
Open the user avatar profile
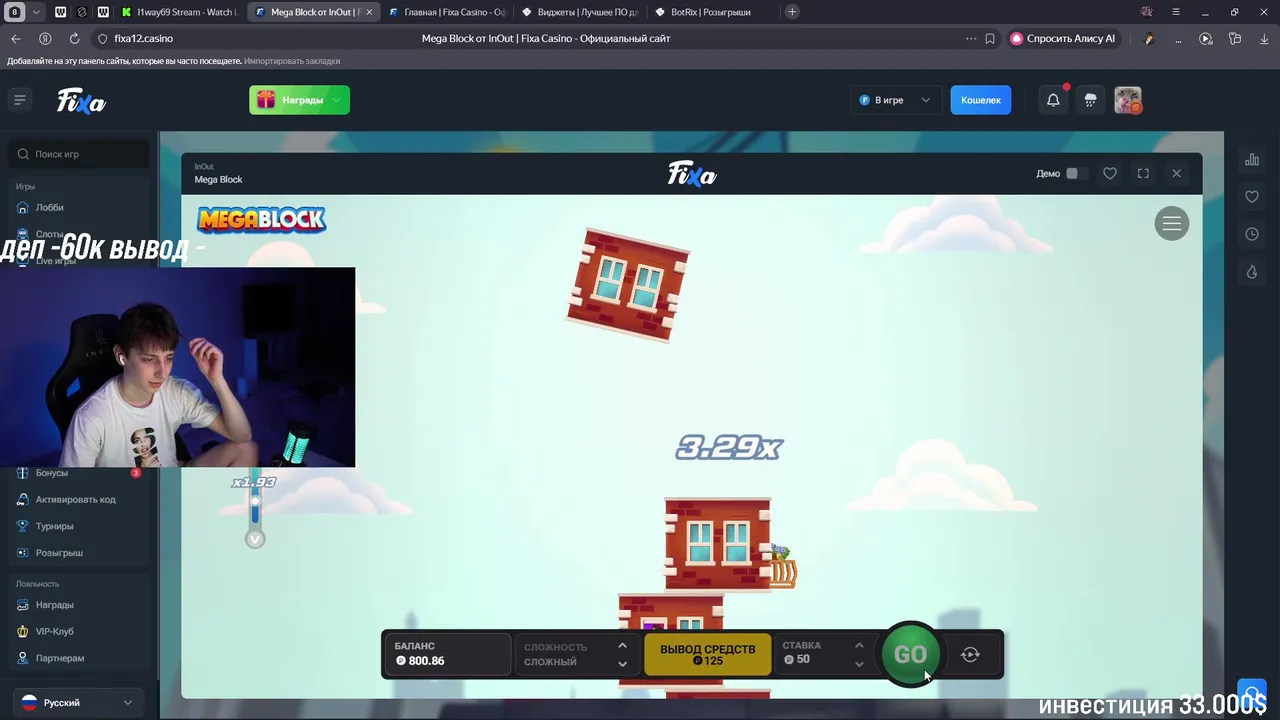[1128, 100]
